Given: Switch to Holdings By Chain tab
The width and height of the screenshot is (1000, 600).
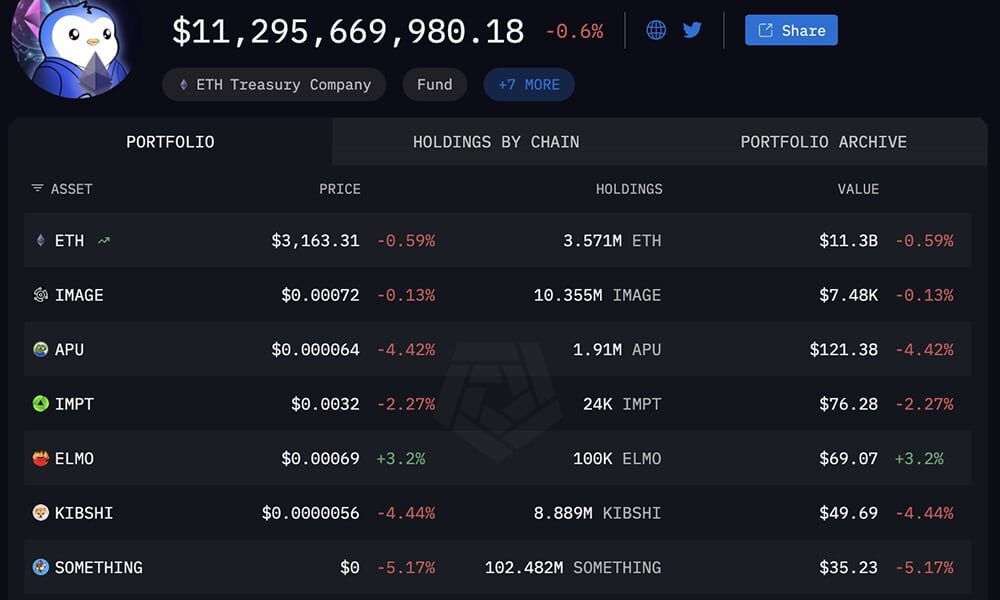Looking at the screenshot, I should coord(496,142).
